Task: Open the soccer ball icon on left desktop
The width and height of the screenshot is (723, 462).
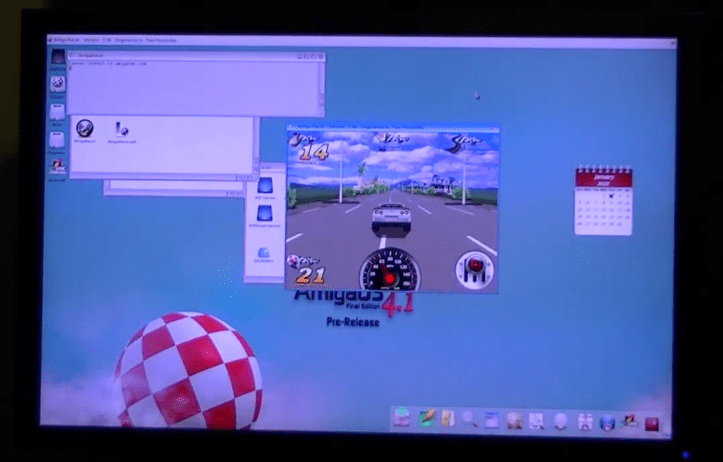Action: point(58,84)
